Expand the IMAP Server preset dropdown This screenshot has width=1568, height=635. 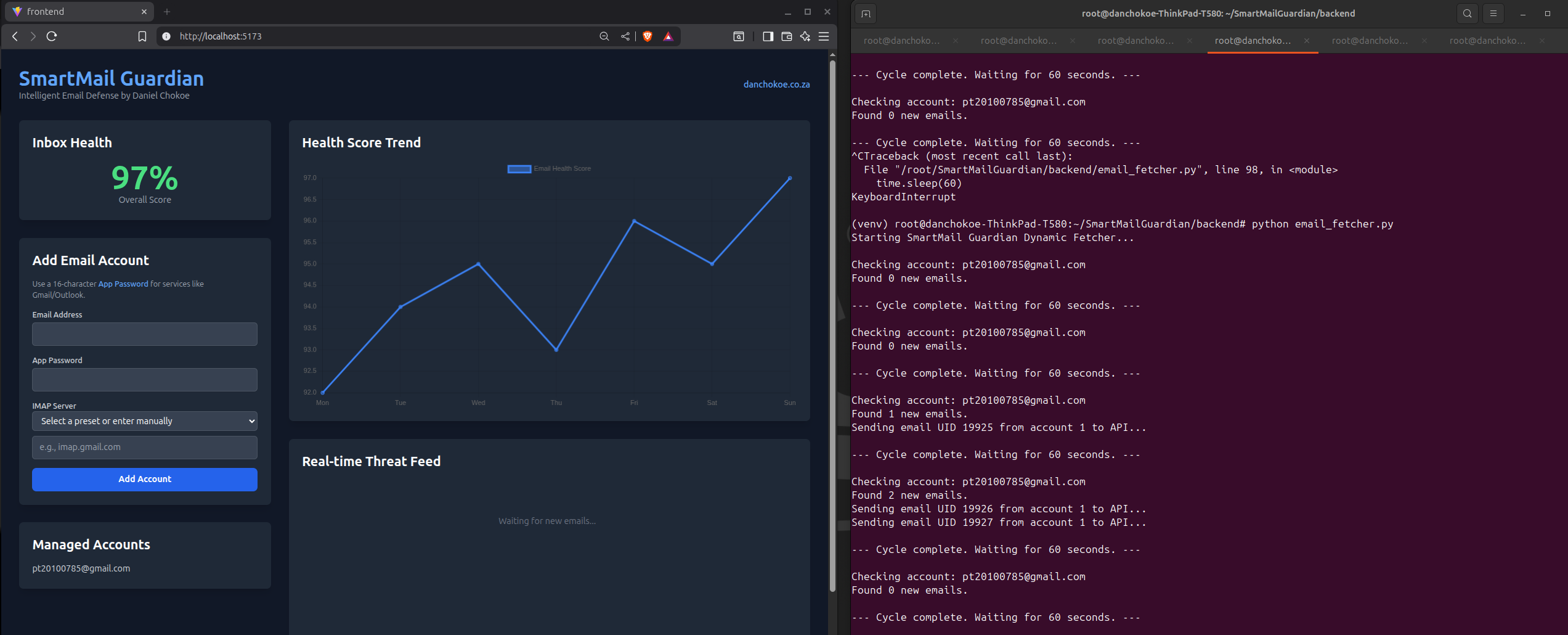(145, 421)
